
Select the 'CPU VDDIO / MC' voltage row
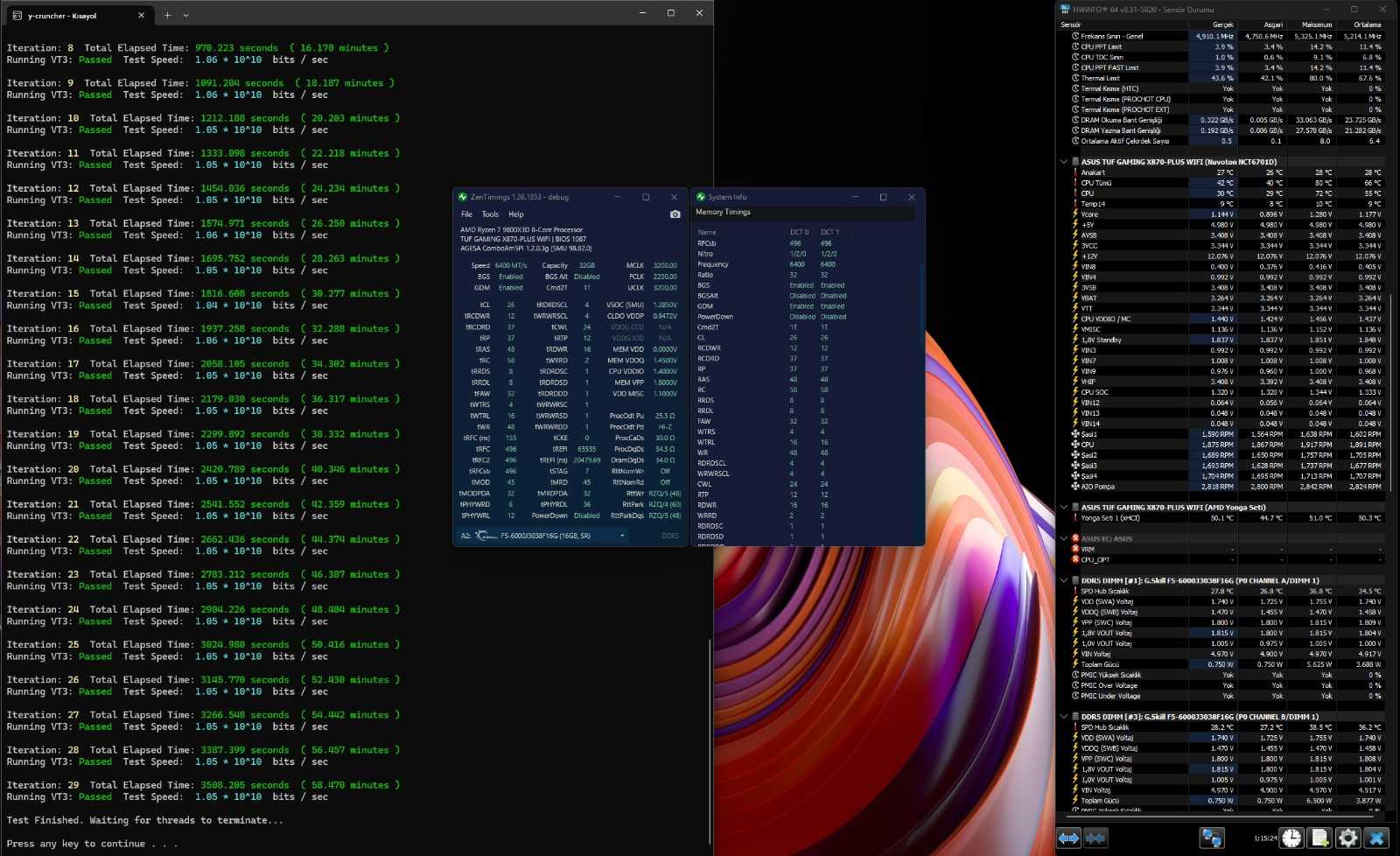[x=1227, y=319]
